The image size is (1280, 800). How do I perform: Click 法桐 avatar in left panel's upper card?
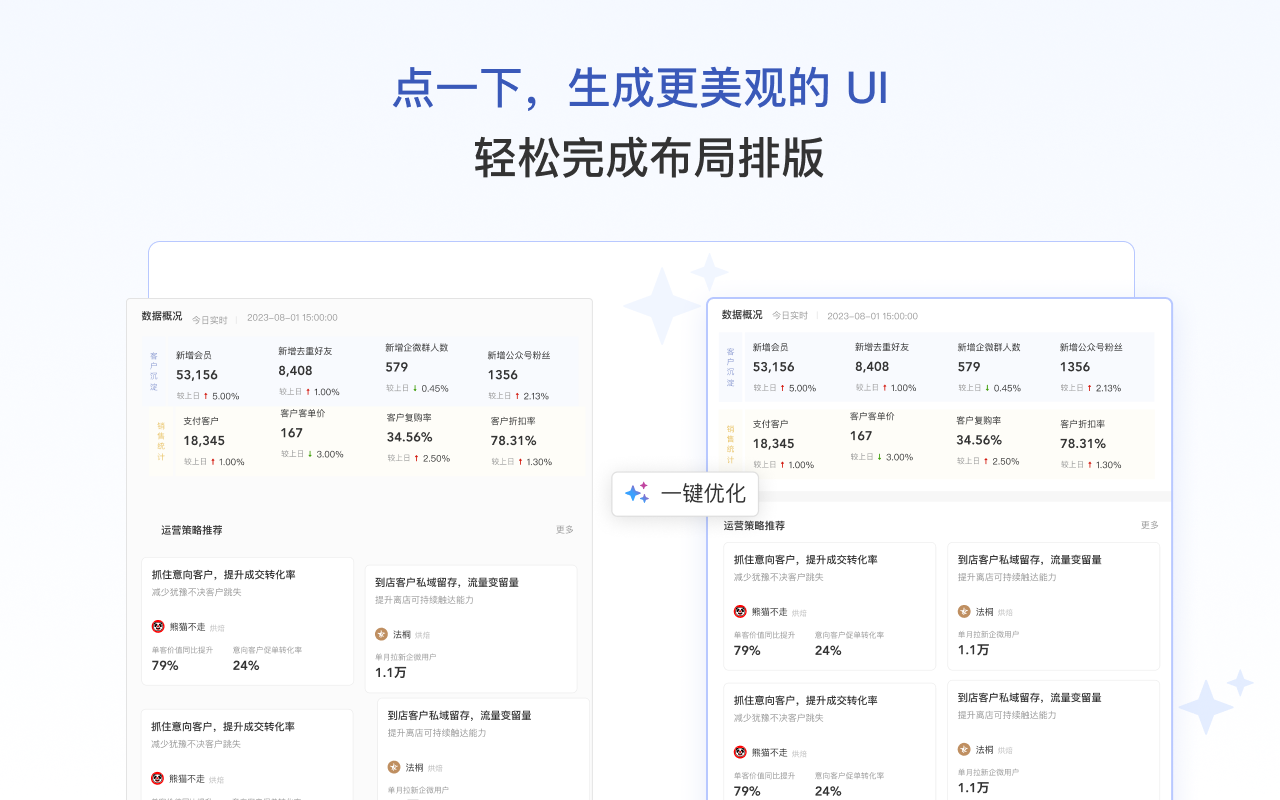pos(381,634)
